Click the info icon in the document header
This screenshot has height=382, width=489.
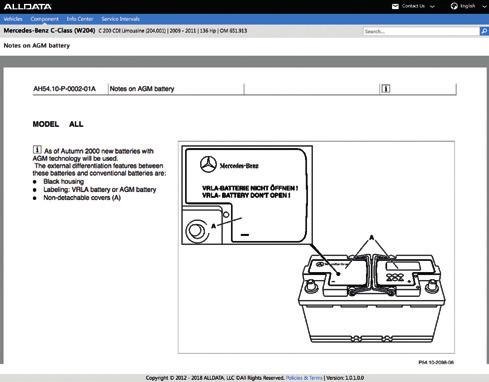(x=386, y=89)
